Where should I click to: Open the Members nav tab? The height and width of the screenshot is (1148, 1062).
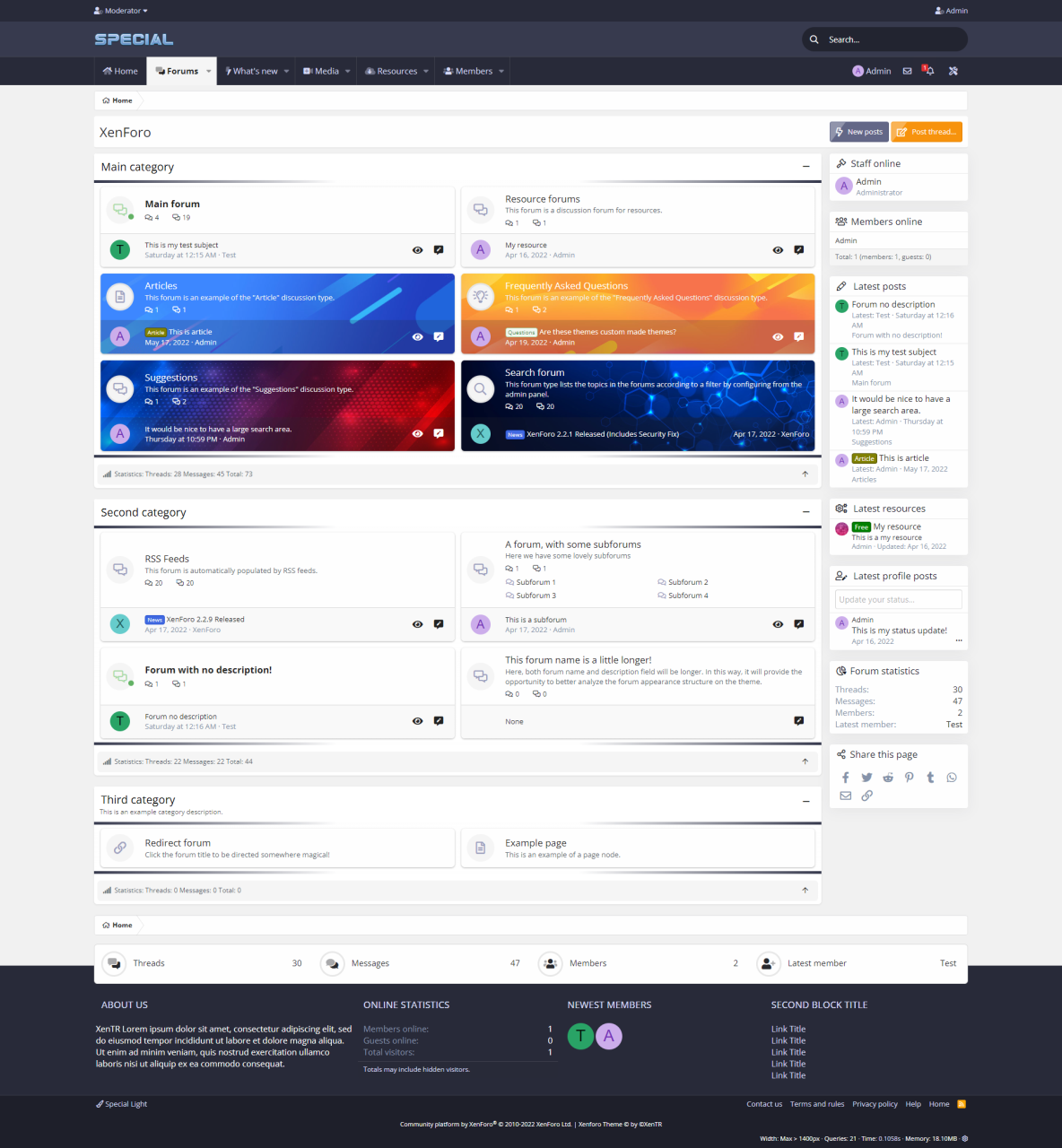pyautogui.click(x=468, y=71)
